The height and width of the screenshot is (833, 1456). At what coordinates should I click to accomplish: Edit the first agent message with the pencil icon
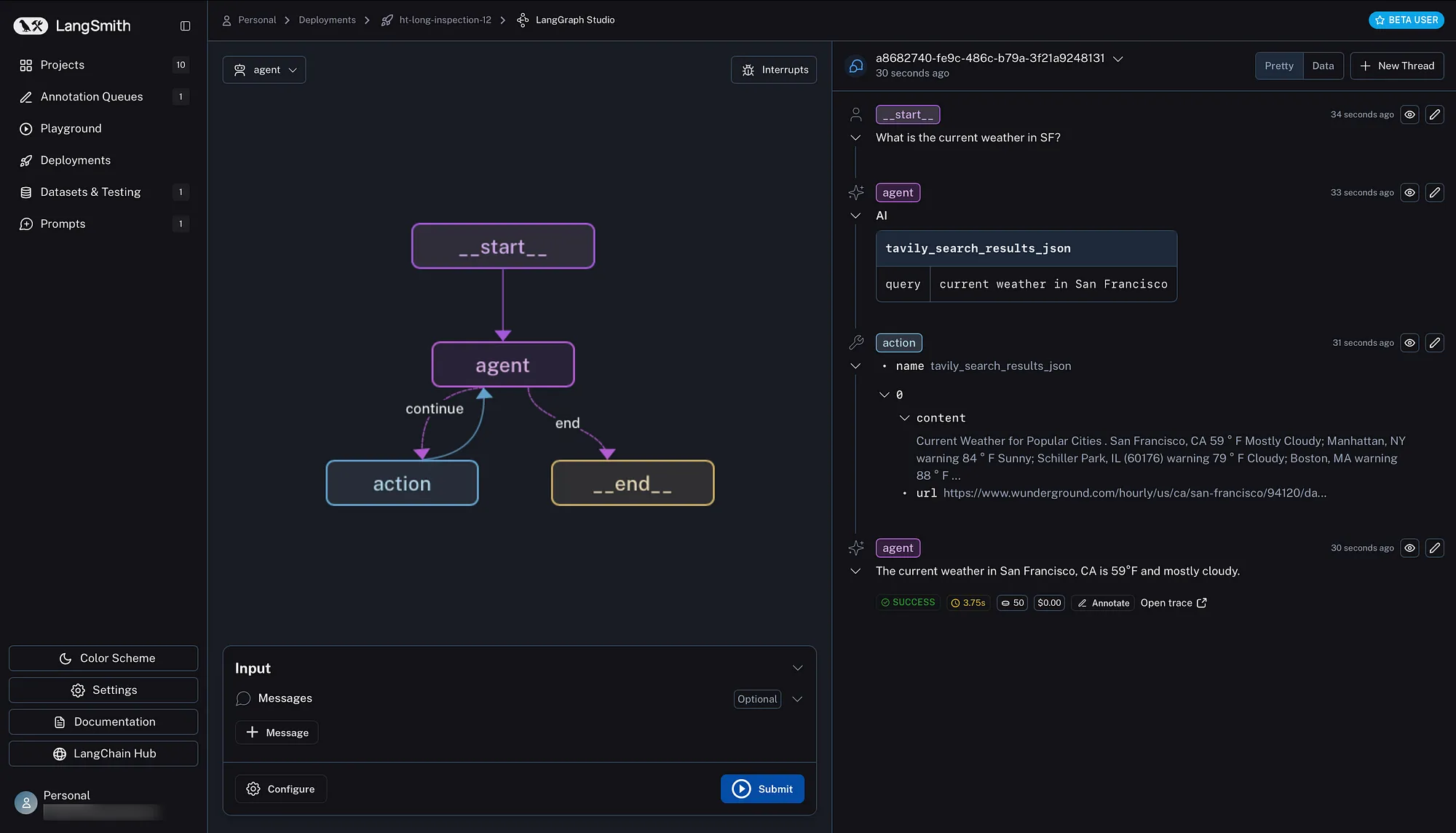(1434, 192)
